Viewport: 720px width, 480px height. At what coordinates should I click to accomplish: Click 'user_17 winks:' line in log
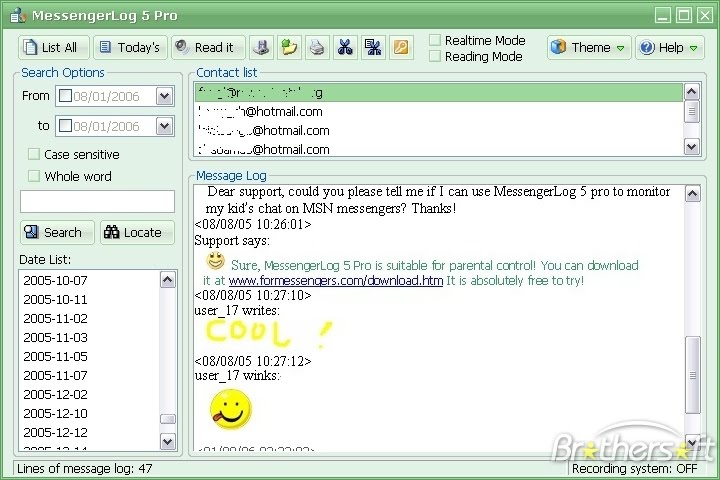pyautogui.click(x=237, y=376)
